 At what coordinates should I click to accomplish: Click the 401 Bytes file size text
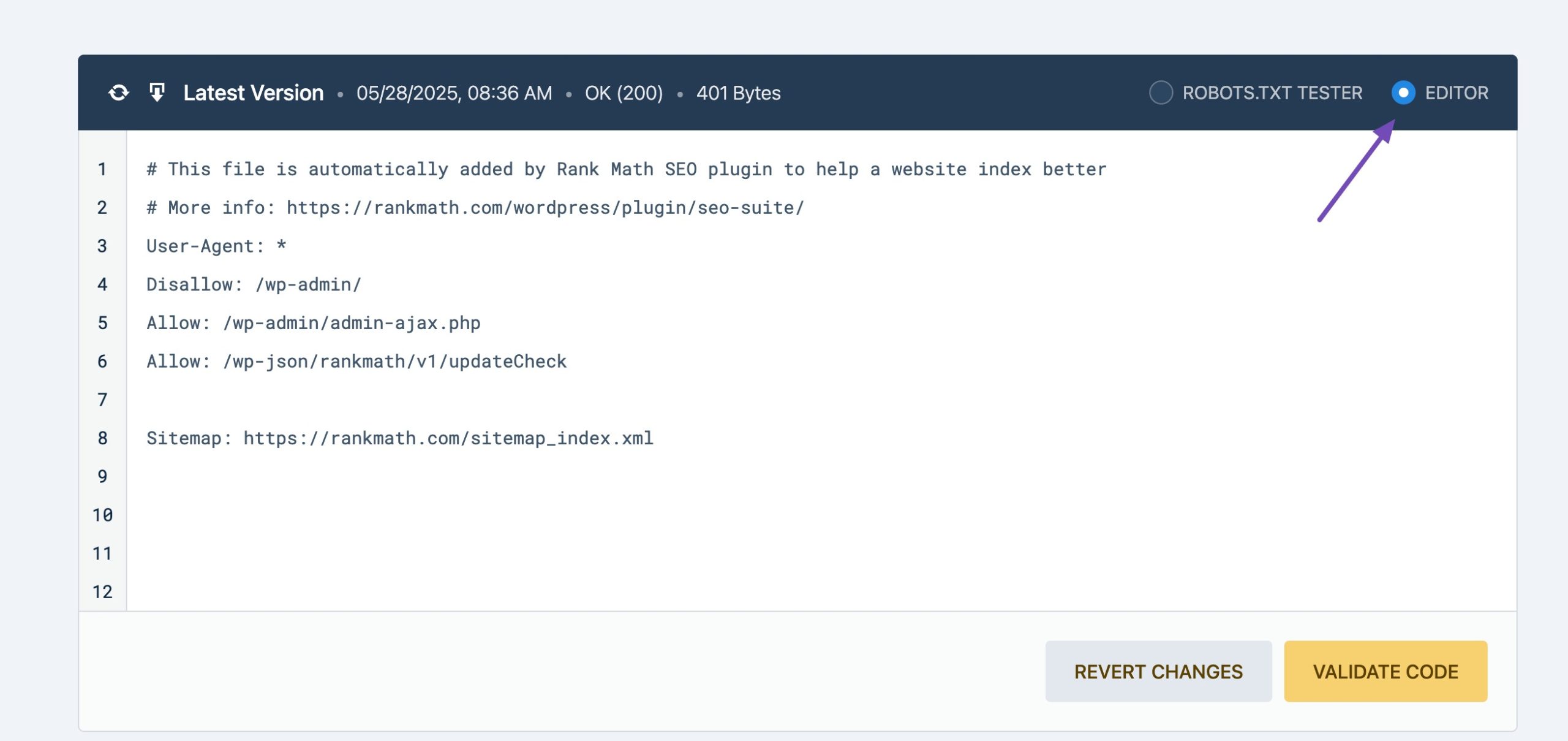point(738,93)
